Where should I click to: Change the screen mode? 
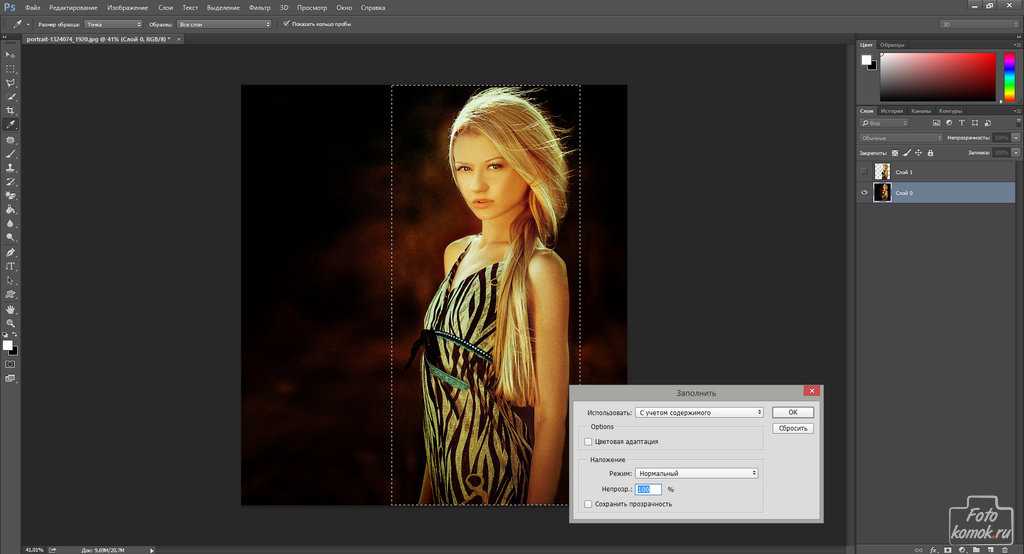10,378
